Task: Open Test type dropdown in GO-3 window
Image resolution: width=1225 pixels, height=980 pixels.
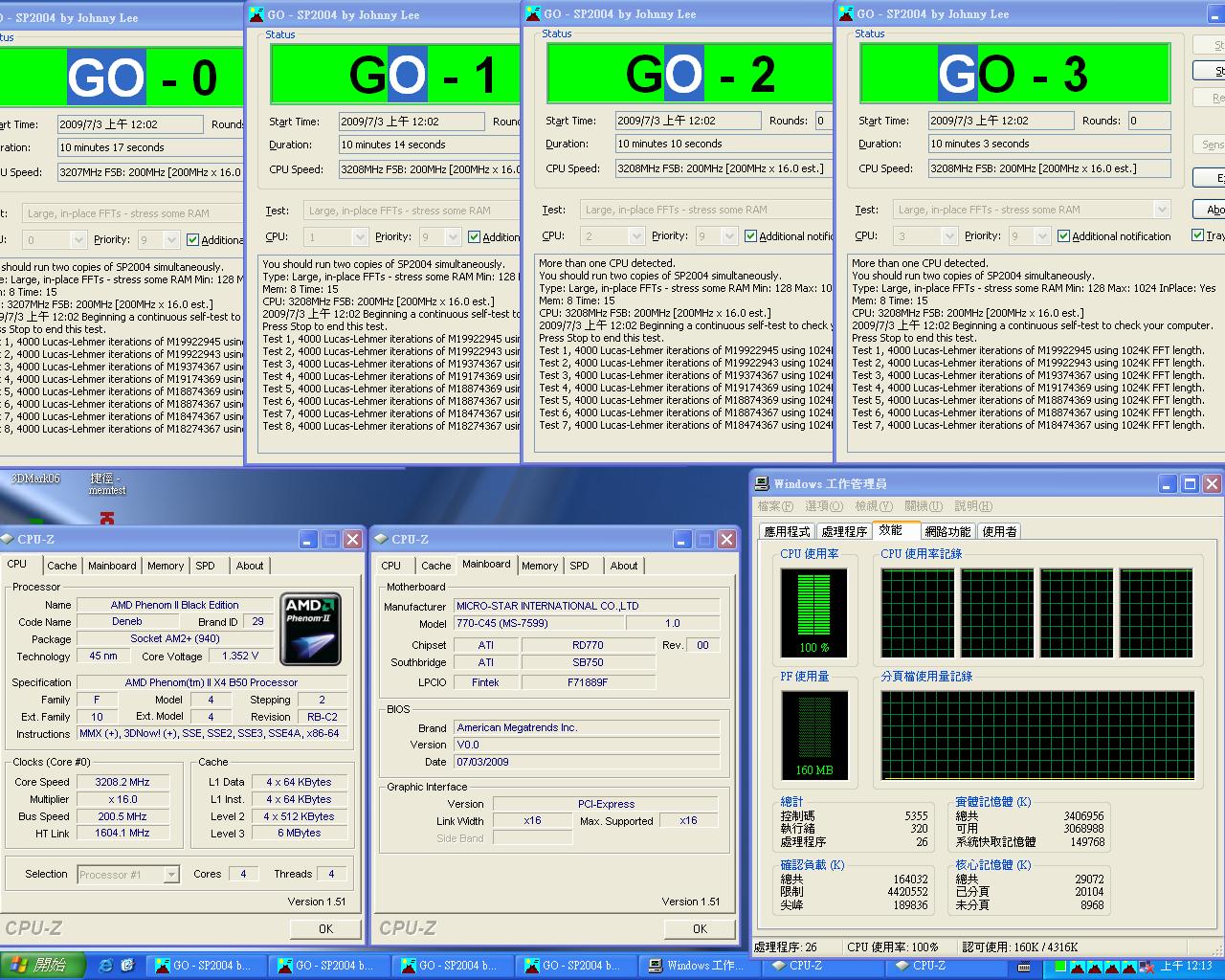Action: click(1162, 210)
